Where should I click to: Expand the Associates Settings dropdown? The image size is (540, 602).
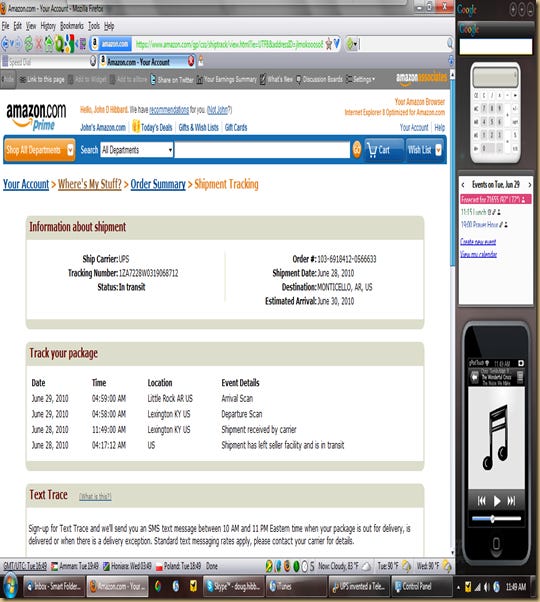click(x=360, y=79)
